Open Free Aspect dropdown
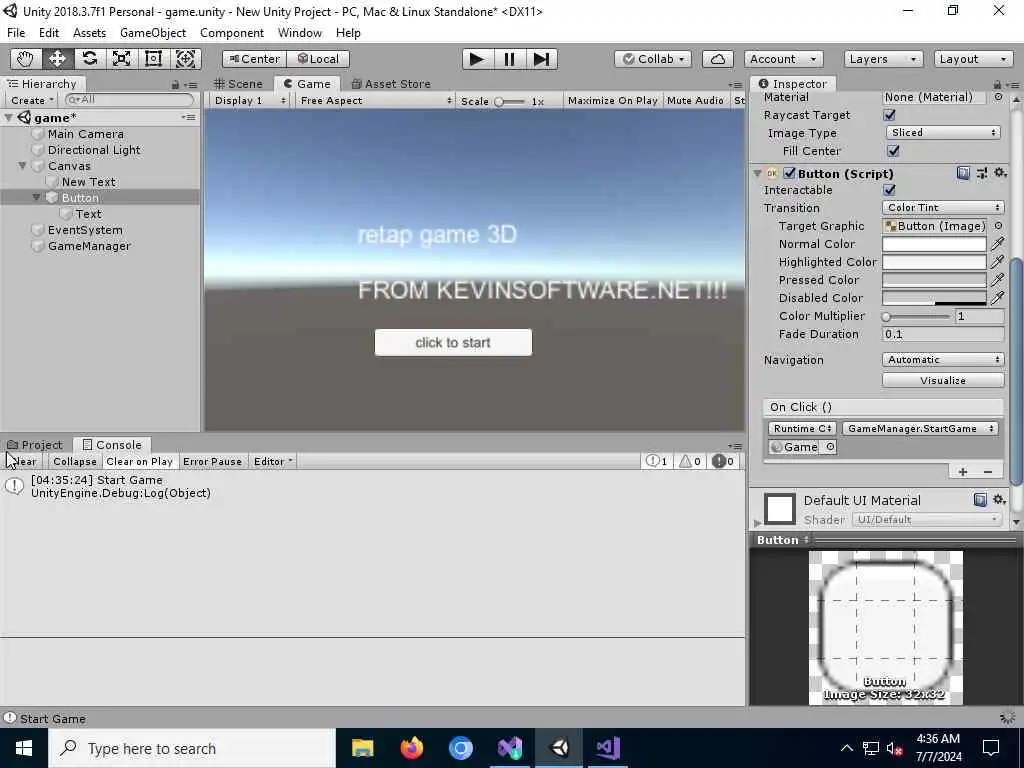Image resolution: width=1024 pixels, height=768 pixels. pyautogui.click(x=376, y=101)
